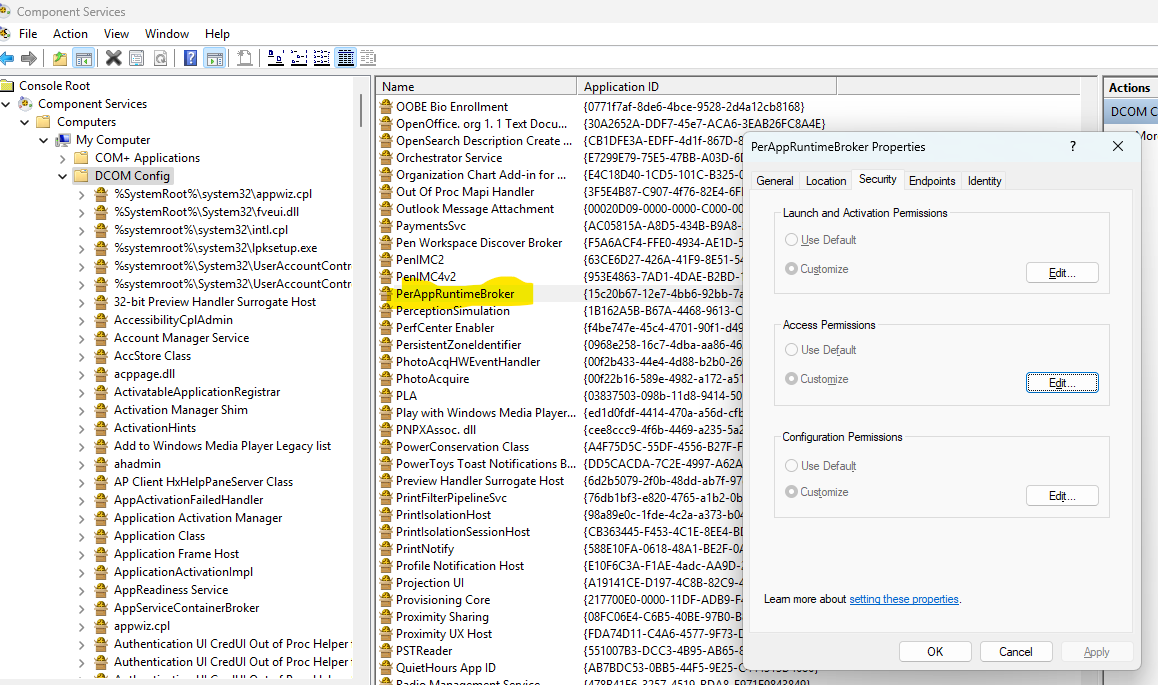Collapse the Component Services tree node

coord(7,104)
